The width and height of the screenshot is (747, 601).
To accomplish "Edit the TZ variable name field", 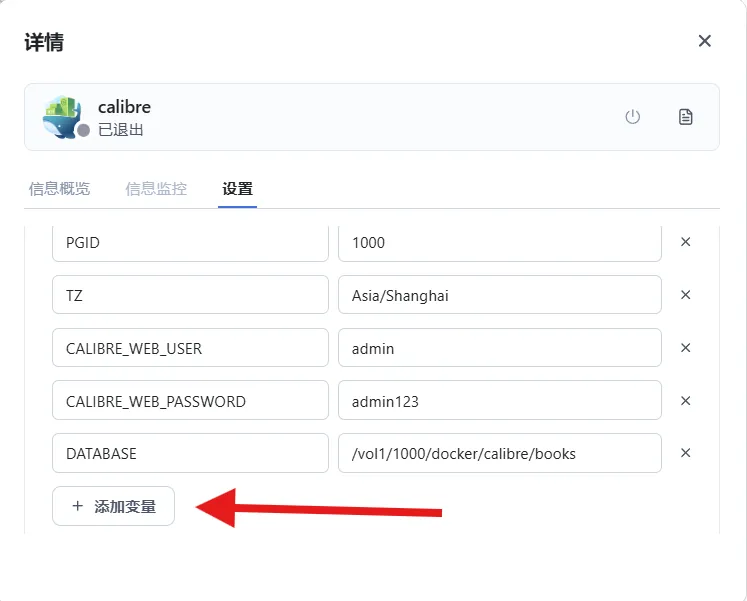I will click(x=190, y=295).
